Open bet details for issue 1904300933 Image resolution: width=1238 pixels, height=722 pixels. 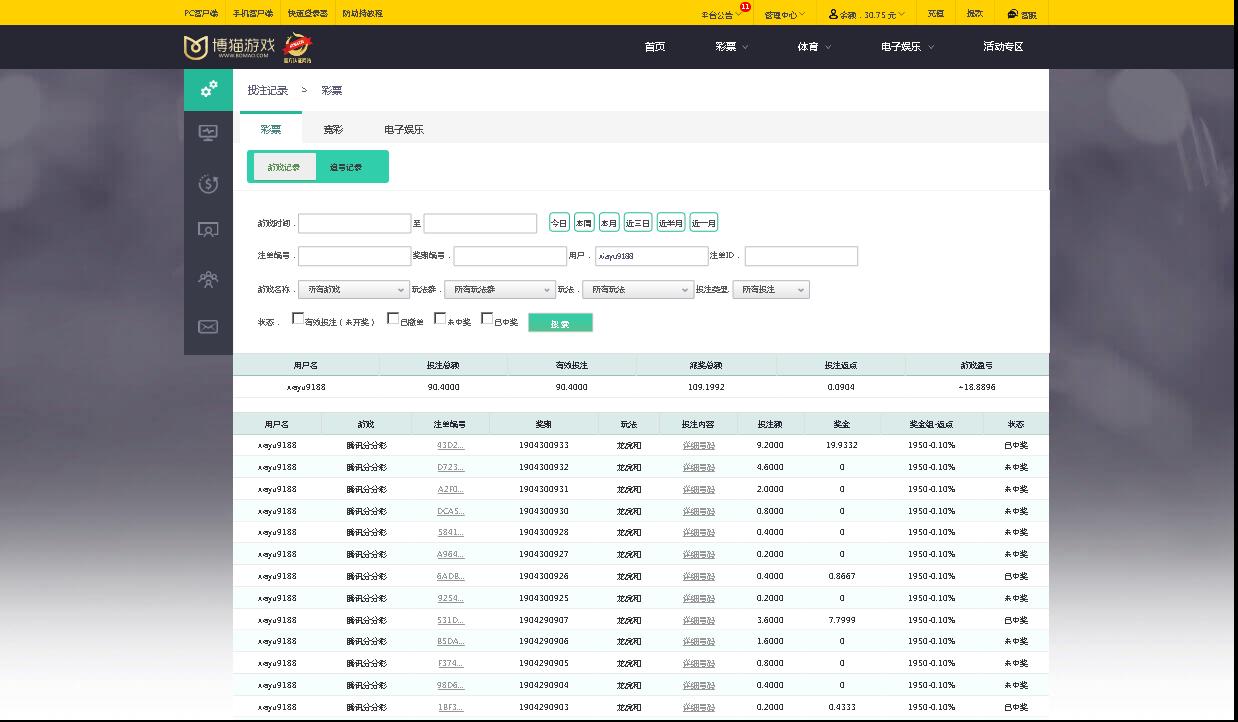699,445
